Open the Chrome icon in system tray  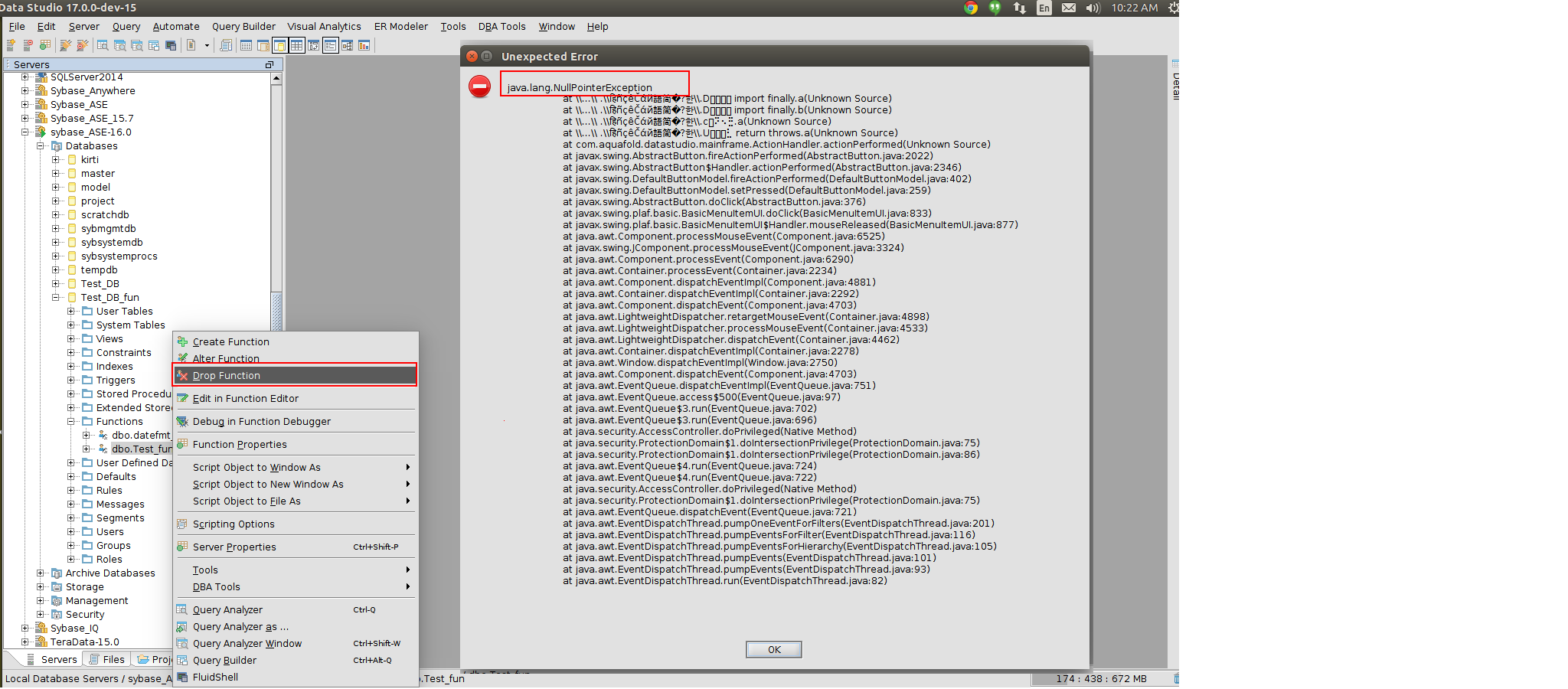(971, 8)
